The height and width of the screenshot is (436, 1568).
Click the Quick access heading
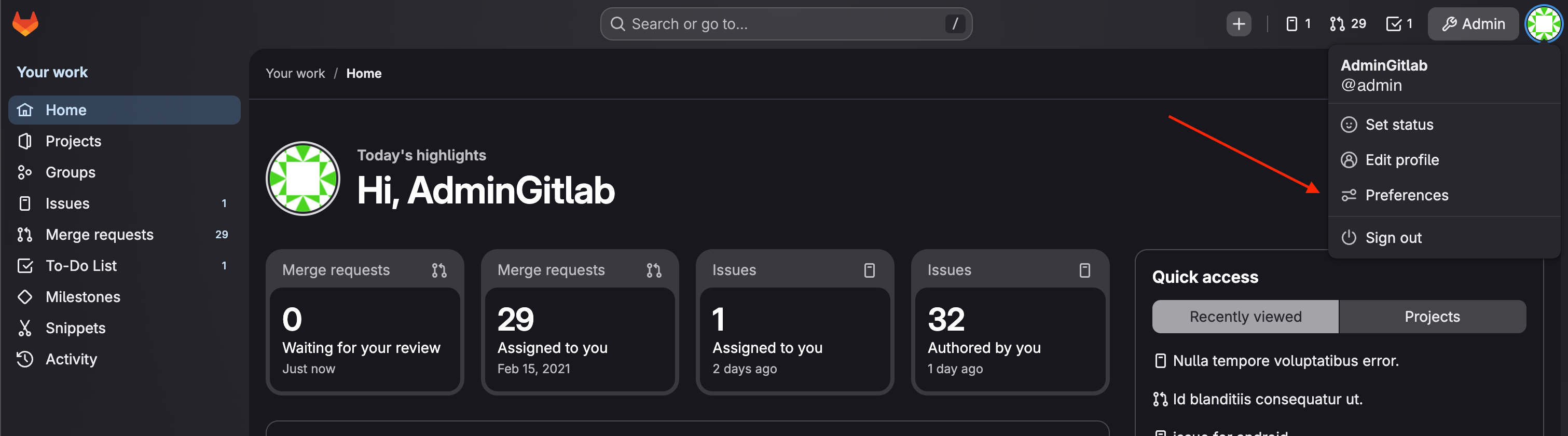click(x=1205, y=277)
